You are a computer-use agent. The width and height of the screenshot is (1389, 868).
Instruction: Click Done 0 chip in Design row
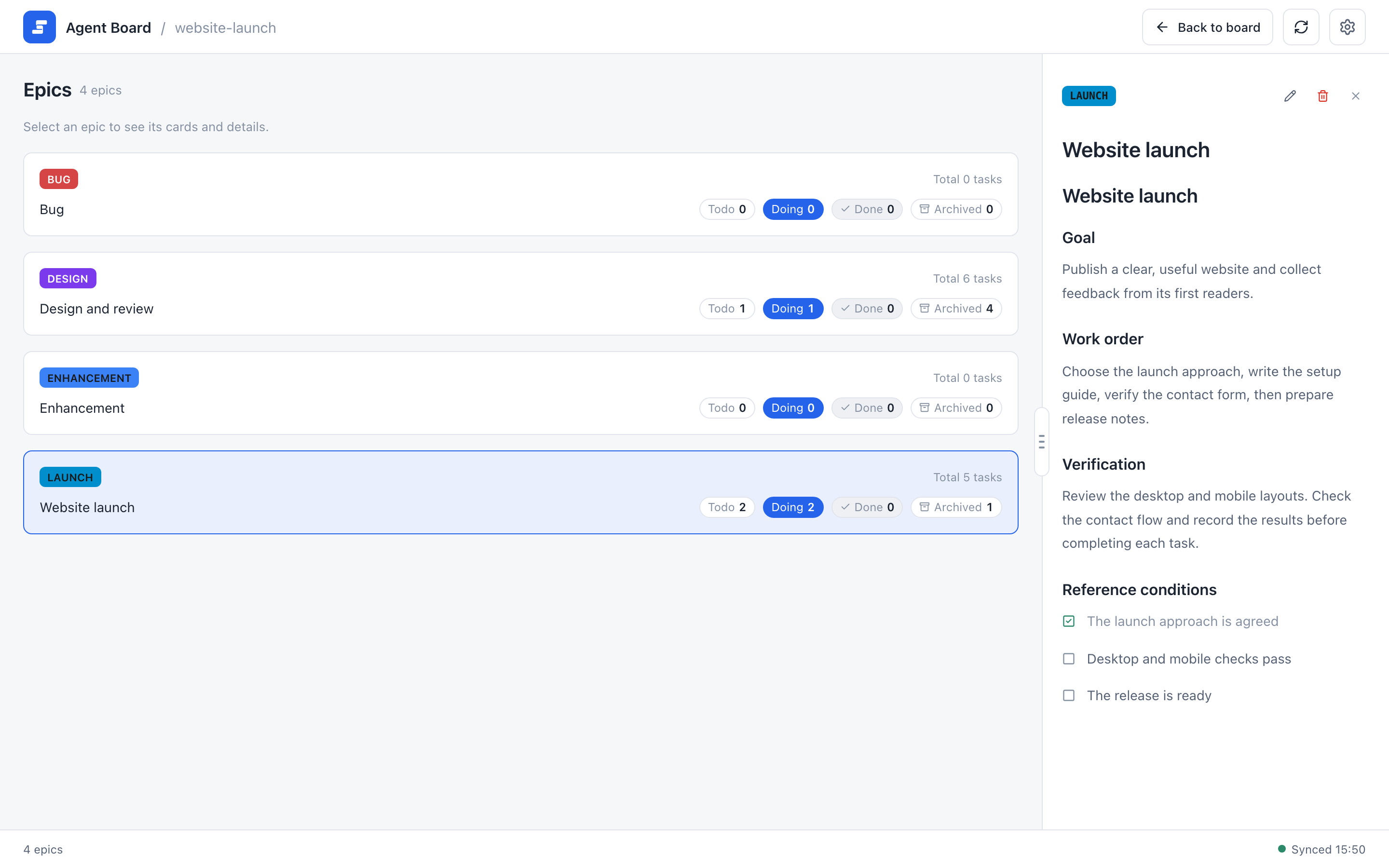[x=867, y=308]
